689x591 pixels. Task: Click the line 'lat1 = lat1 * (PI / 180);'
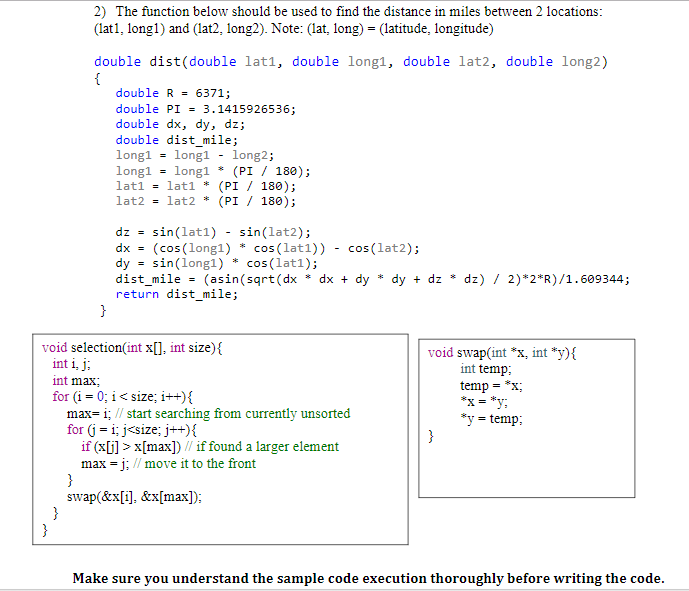pos(206,186)
